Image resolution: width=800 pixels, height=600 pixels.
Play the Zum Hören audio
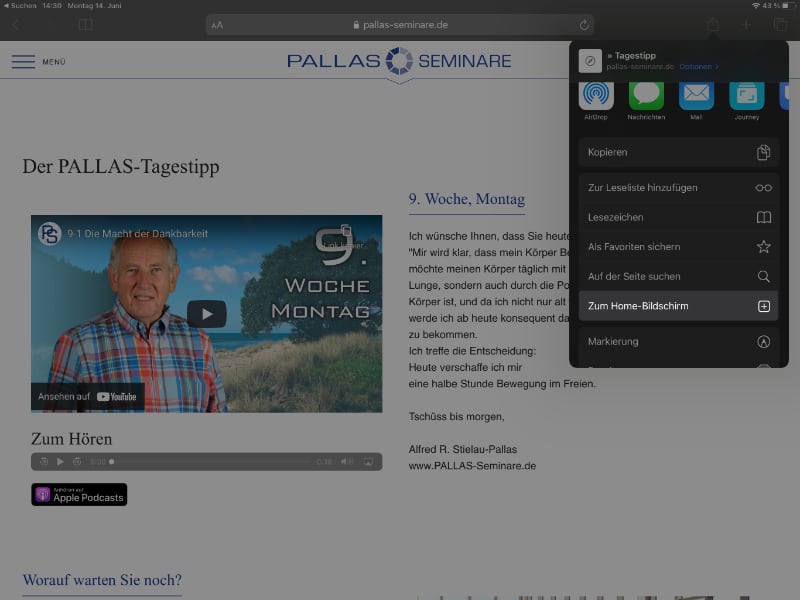pyautogui.click(x=60, y=462)
